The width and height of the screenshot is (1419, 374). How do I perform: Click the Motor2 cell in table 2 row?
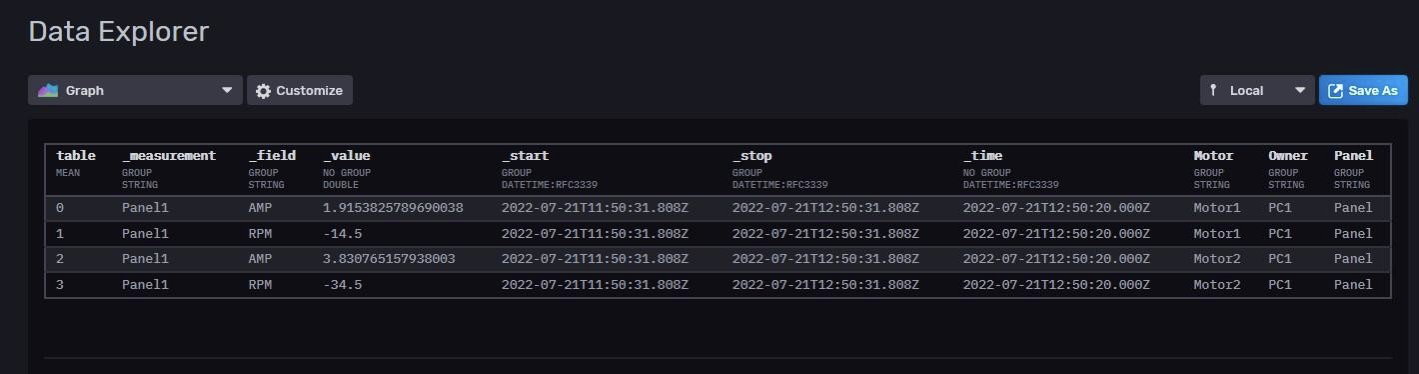point(1217,259)
